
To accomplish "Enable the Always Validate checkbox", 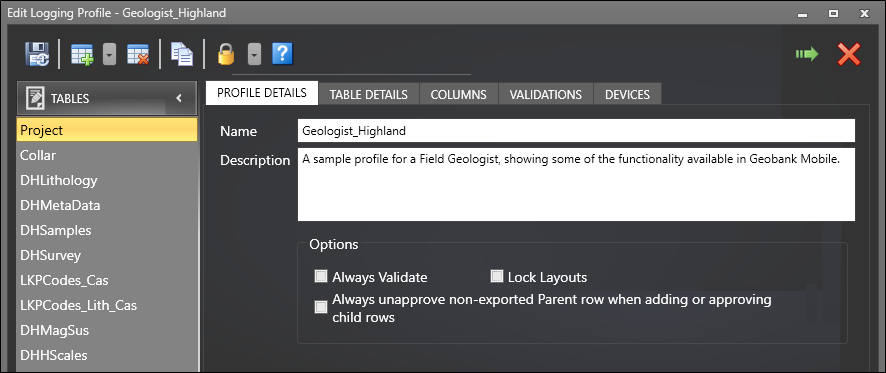I will click(x=321, y=276).
